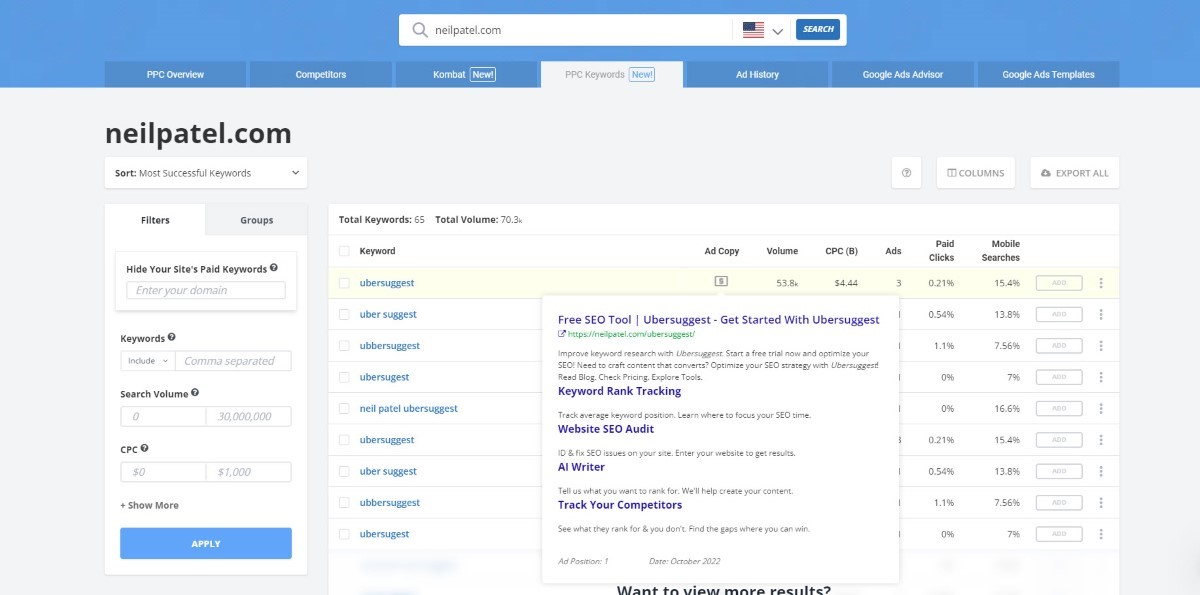The image size is (1200, 595).
Task: Click the Search Volume help icon
Action: [195, 393]
